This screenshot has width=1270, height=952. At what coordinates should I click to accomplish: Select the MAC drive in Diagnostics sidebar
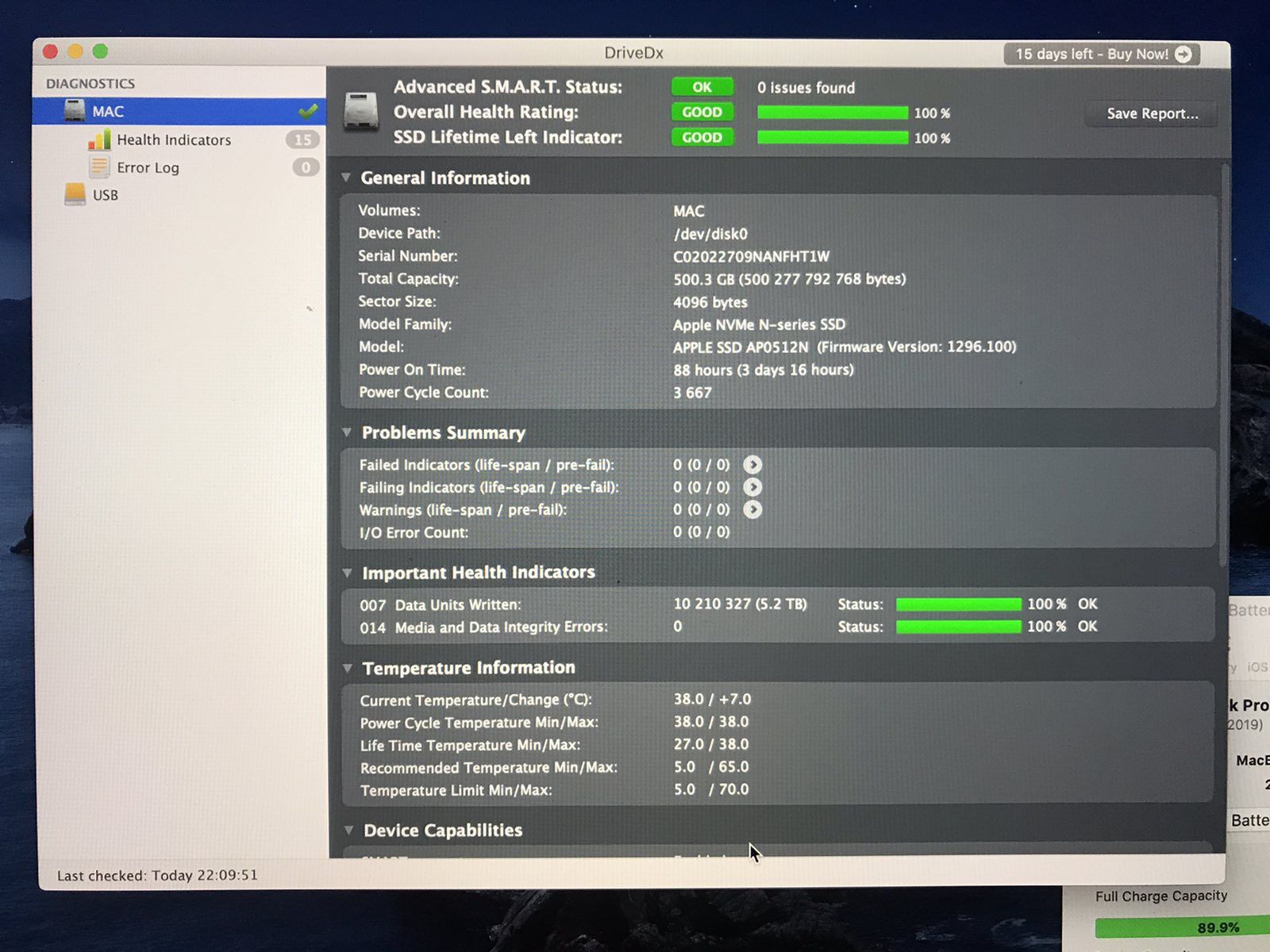tap(179, 111)
